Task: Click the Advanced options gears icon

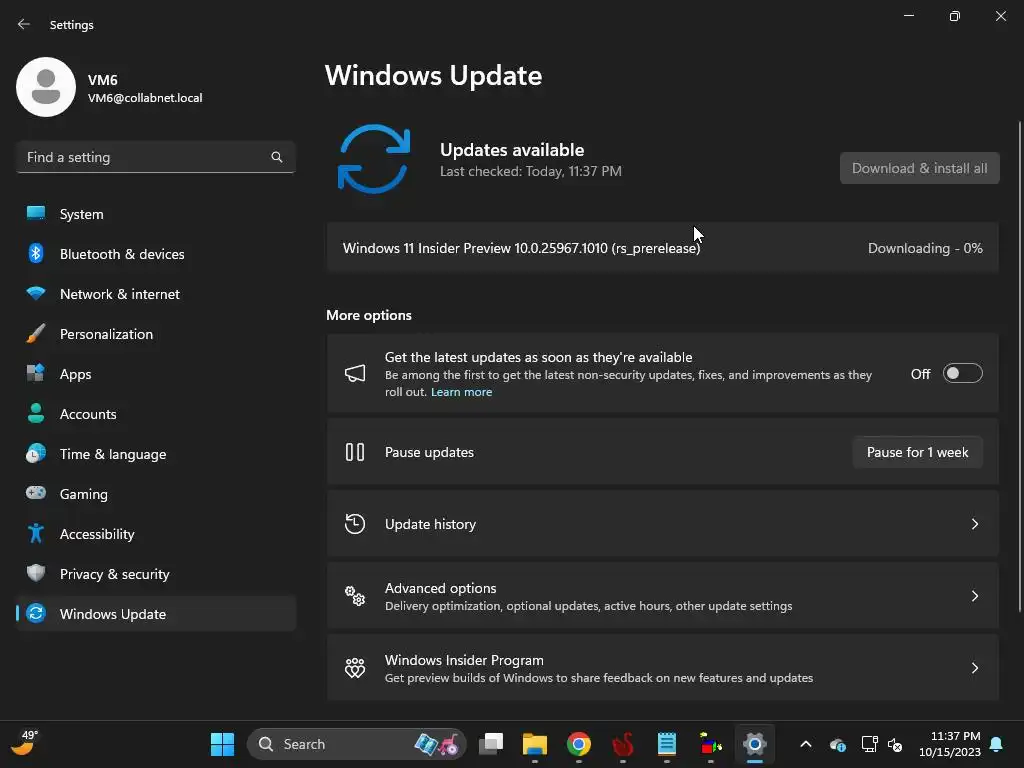Action: coord(355,596)
